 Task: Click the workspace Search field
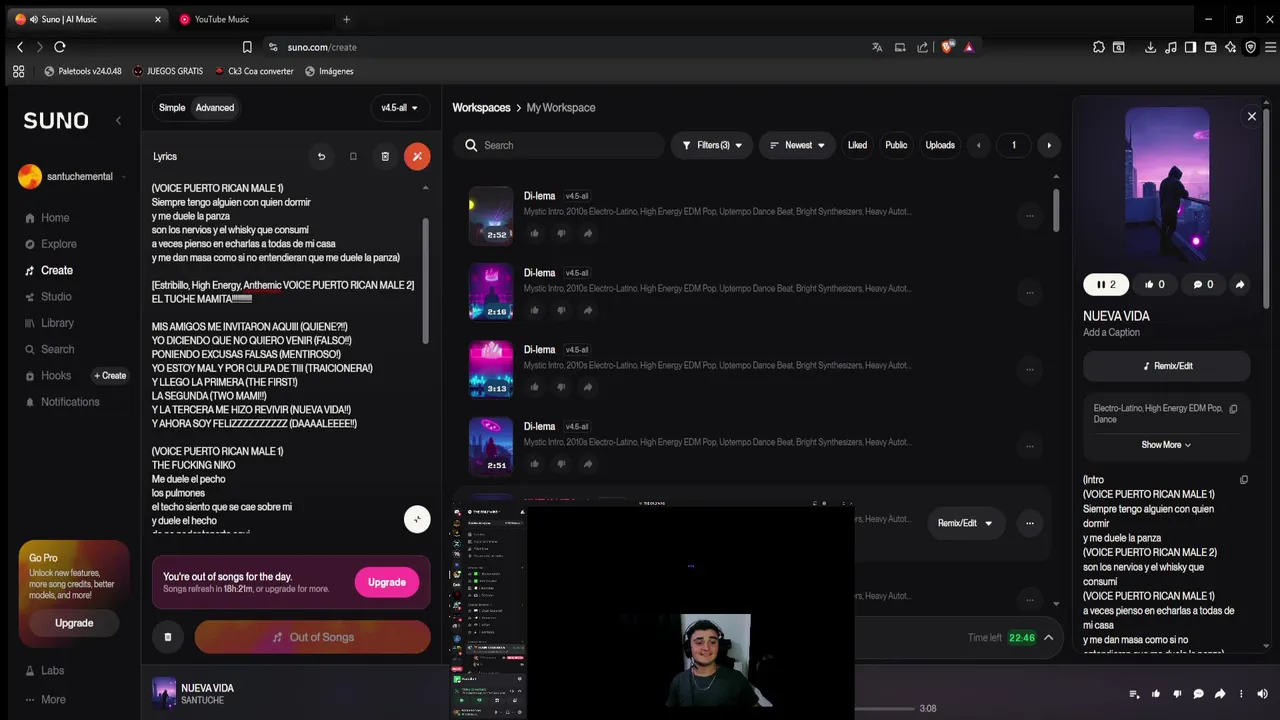[x=558, y=145]
